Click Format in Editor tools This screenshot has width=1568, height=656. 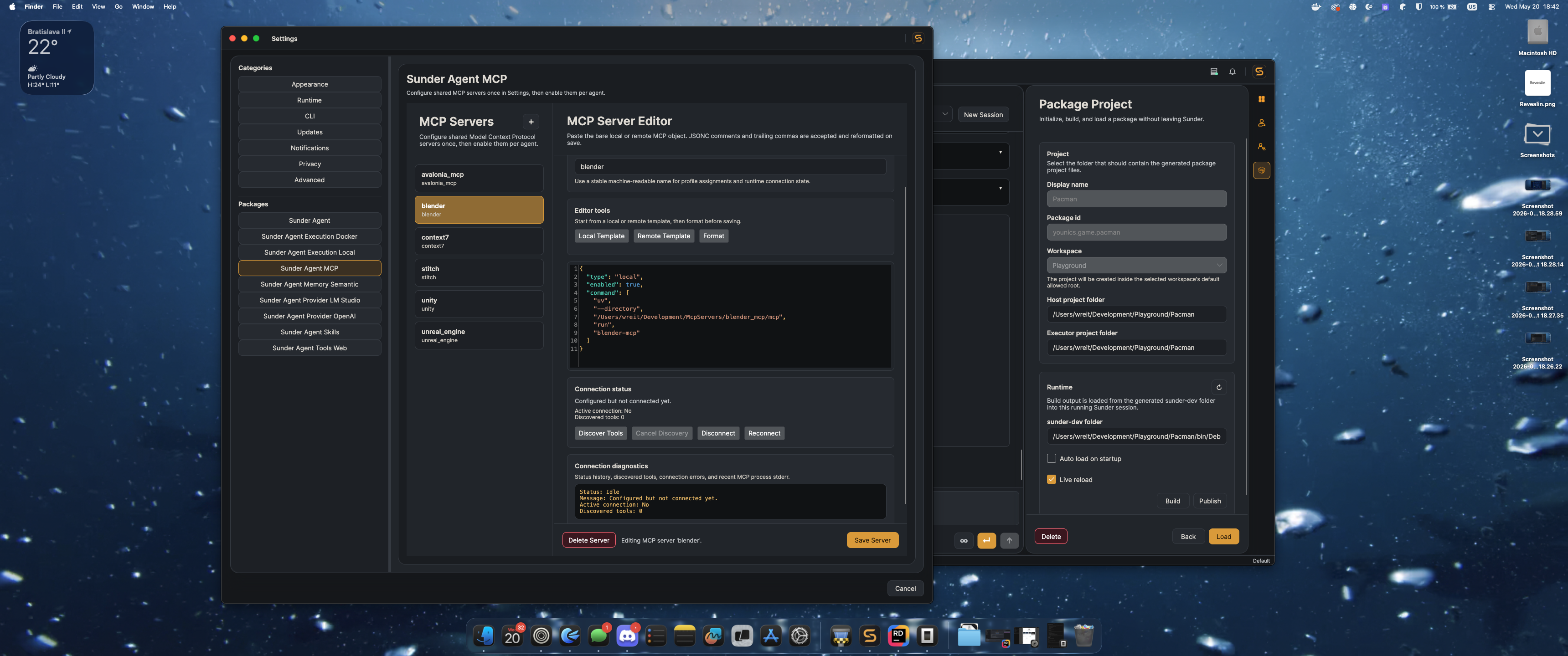(x=713, y=236)
